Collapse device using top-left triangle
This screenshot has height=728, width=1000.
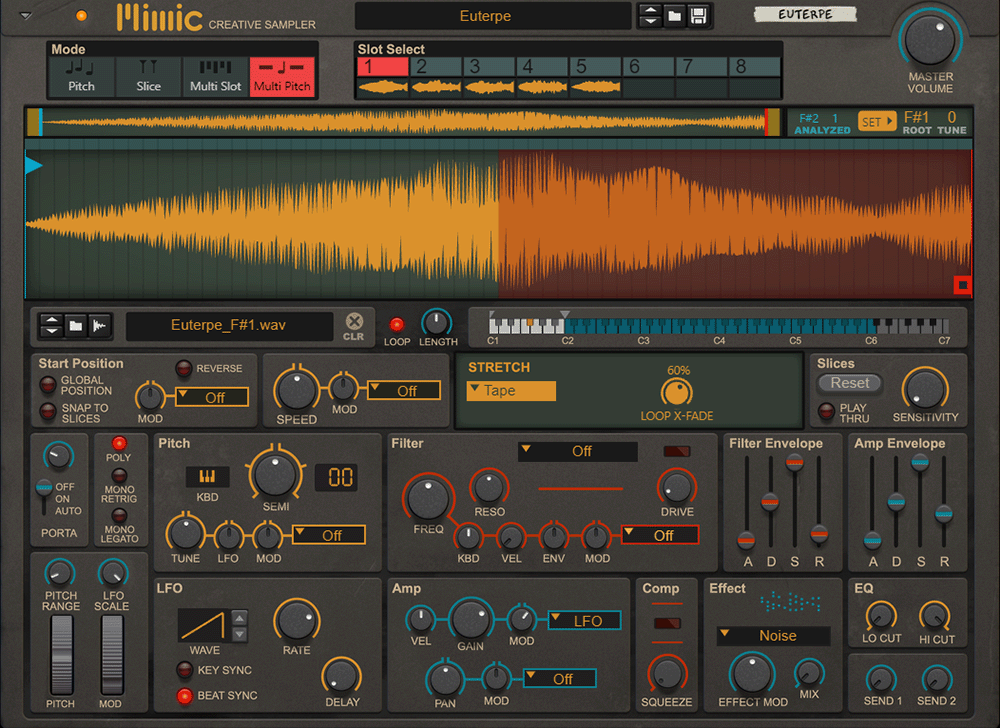pyautogui.click(x=26, y=16)
